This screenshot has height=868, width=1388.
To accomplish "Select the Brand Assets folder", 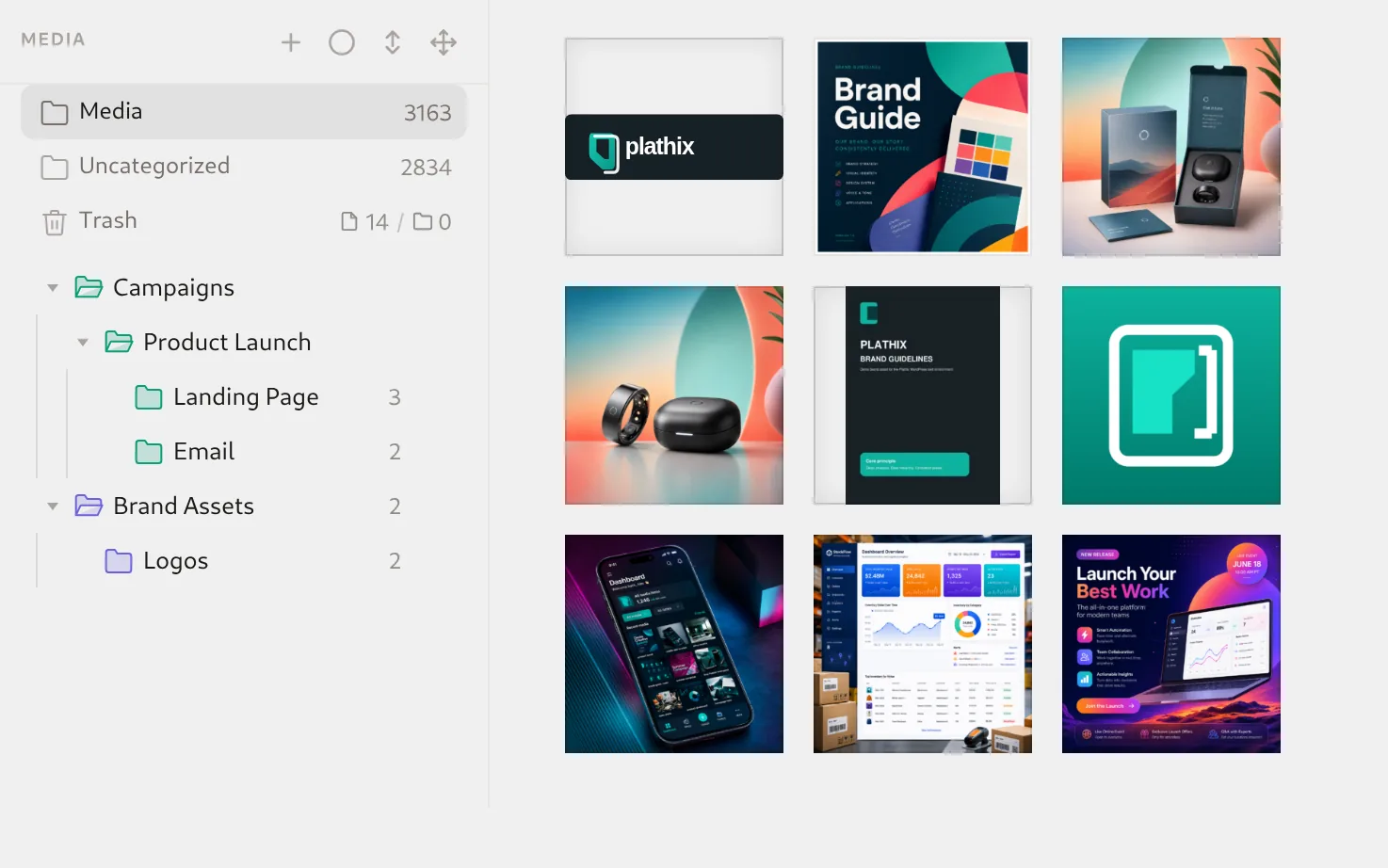I will [184, 506].
